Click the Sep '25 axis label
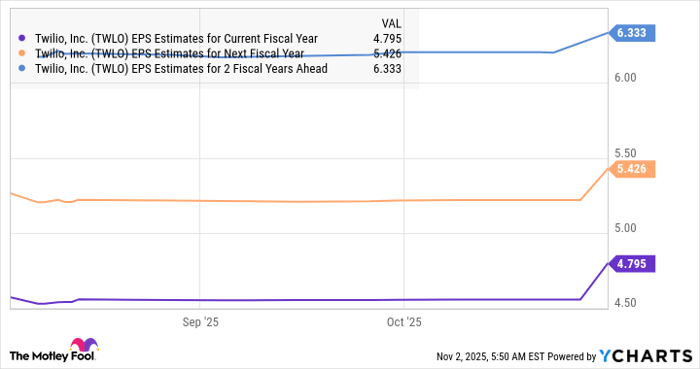700x369 pixels. click(x=200, y=322)
